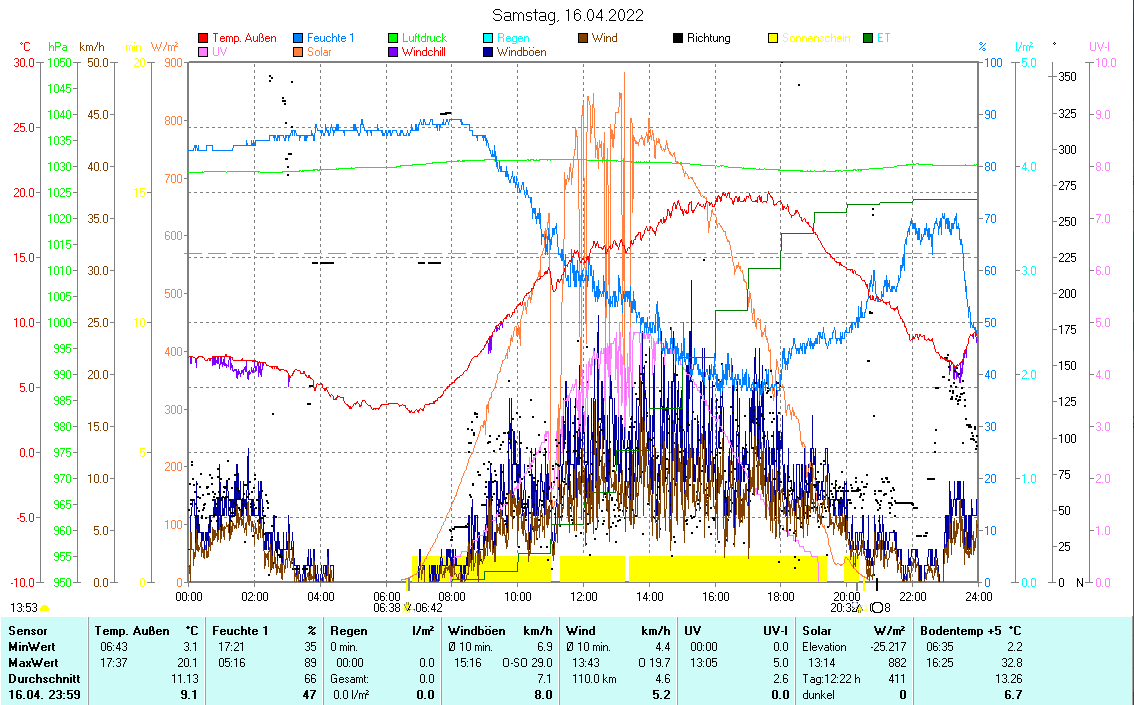Screen dimensions: 1134x705
Task: Click the Bodentemp +5 column header
Action: (959, 631)
